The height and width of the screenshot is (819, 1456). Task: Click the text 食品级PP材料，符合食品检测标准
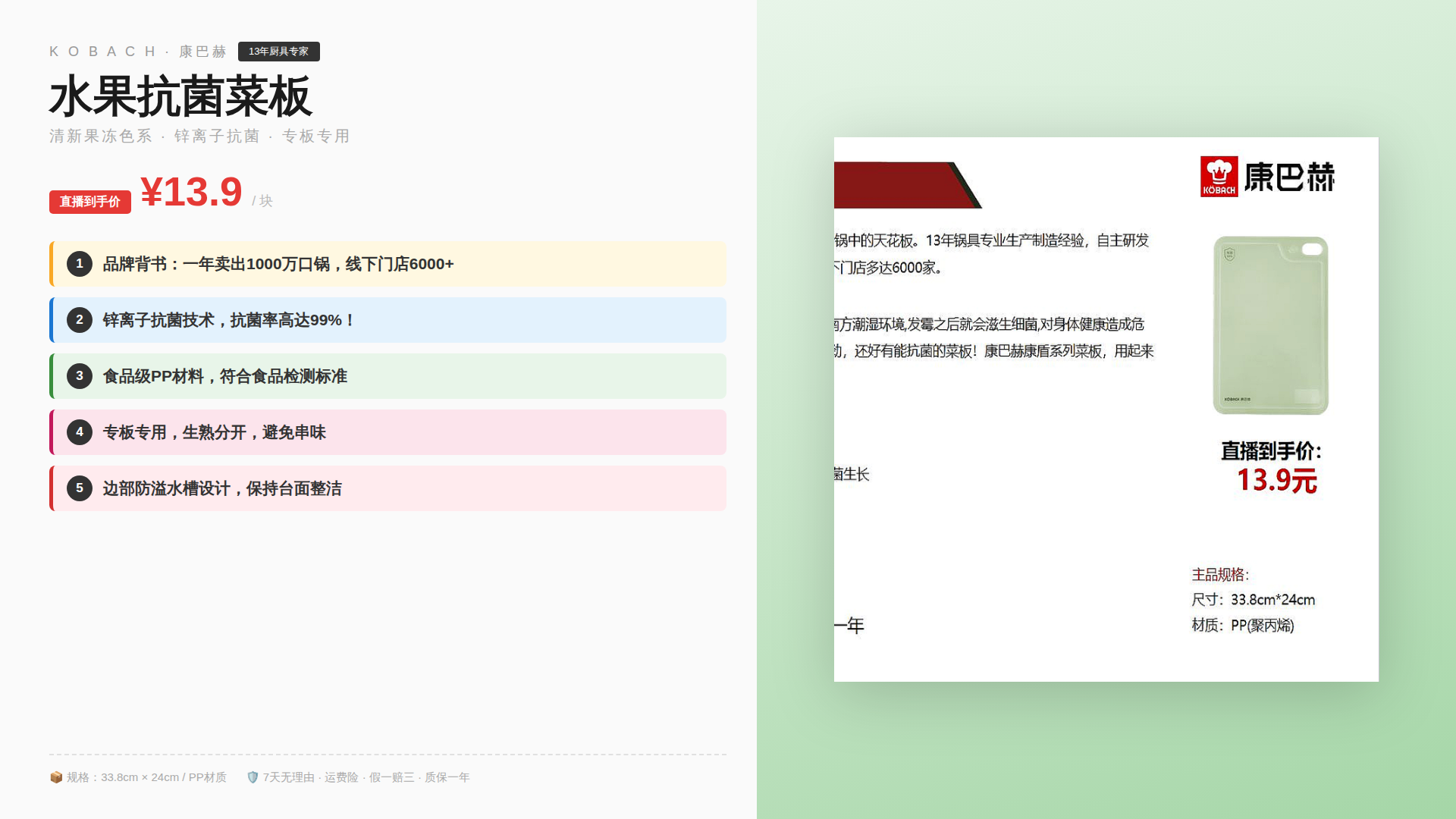point(225,376)
